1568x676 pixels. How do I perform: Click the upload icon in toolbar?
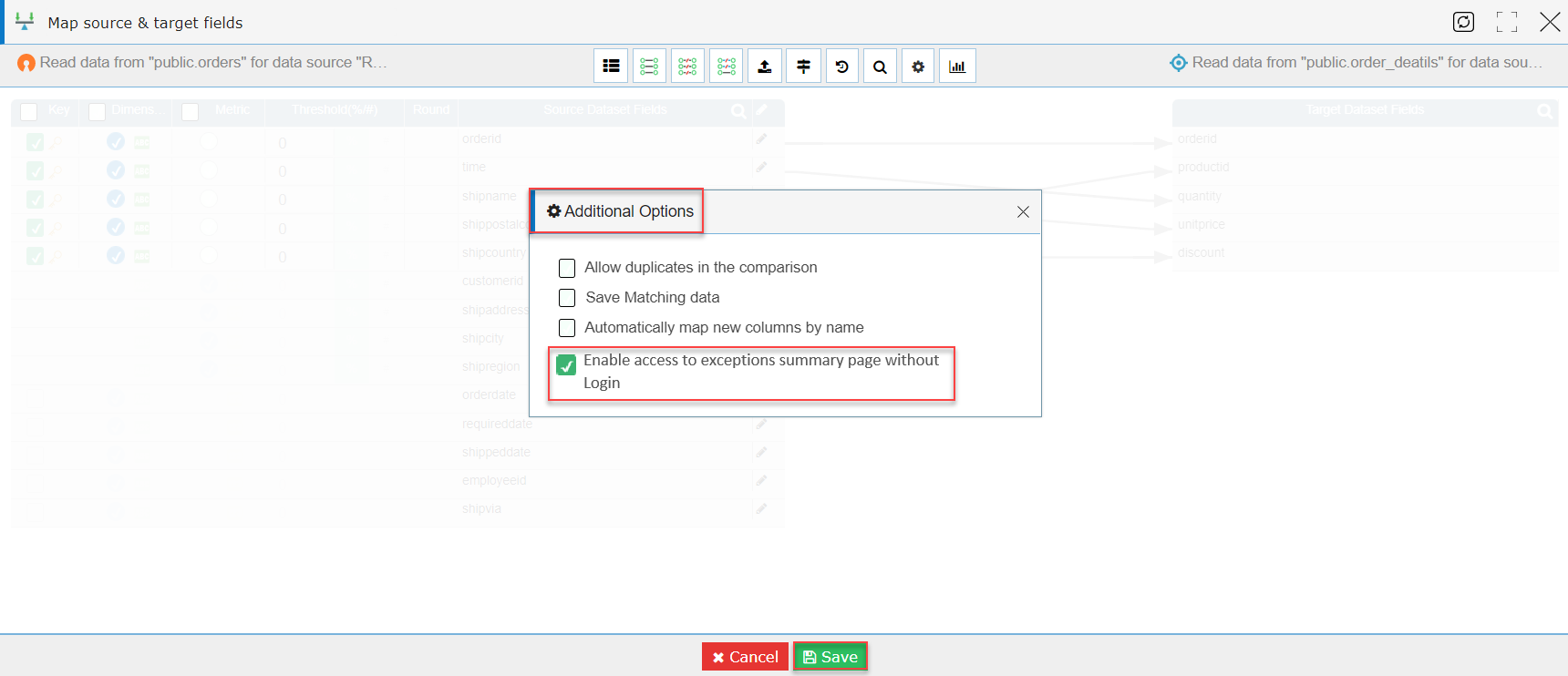pyautogui.click(x=764, y=66)
